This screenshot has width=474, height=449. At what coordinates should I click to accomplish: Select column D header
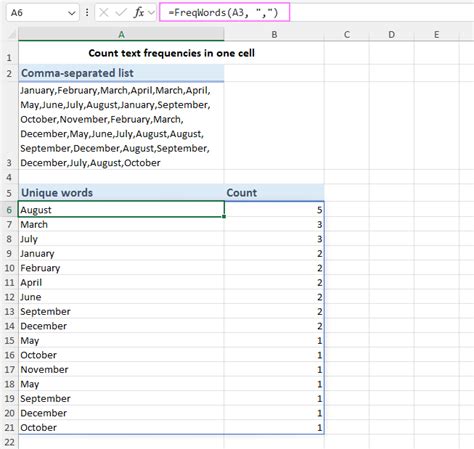tap(391, 34)
